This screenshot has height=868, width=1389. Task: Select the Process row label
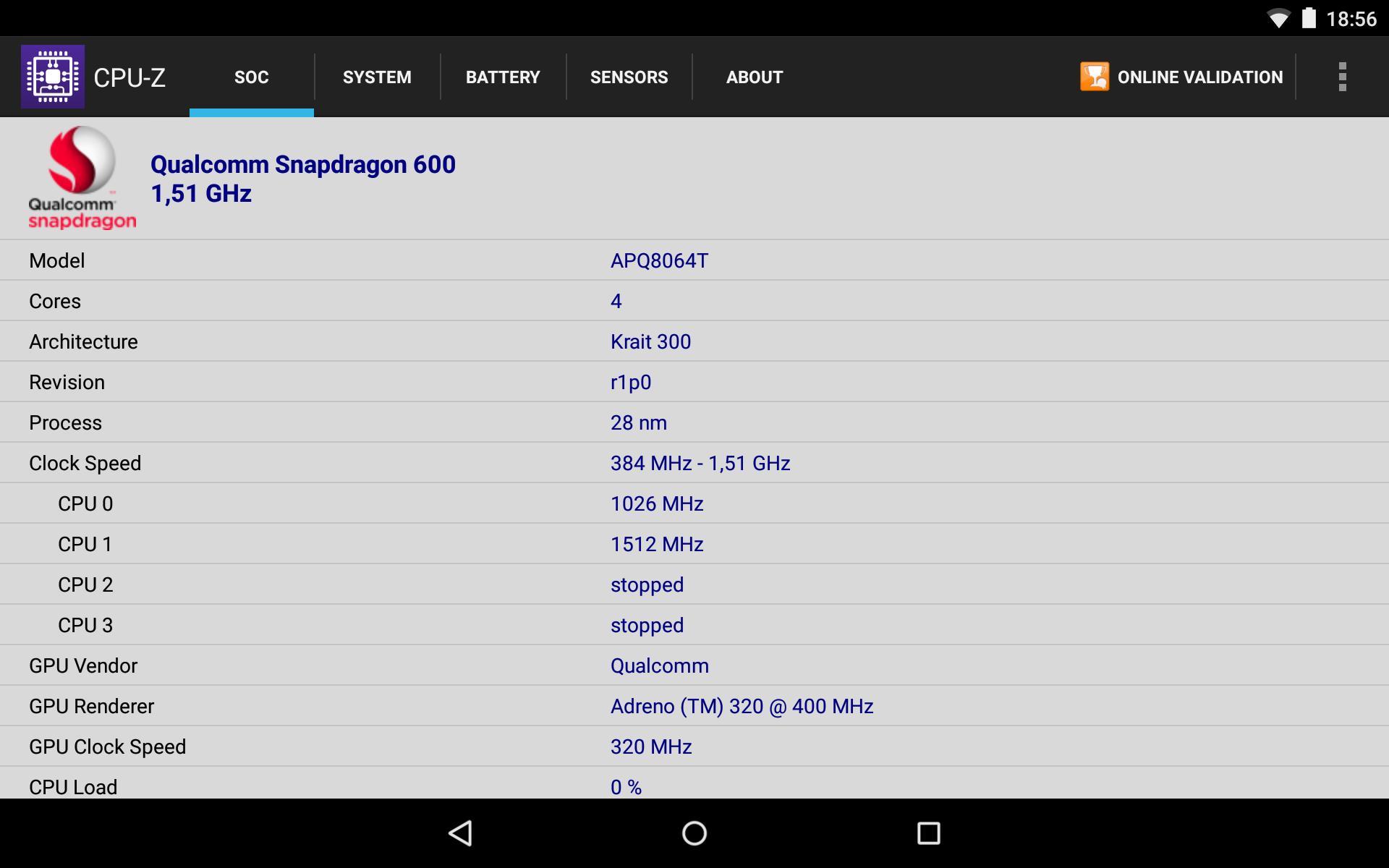tap(65, 422)
